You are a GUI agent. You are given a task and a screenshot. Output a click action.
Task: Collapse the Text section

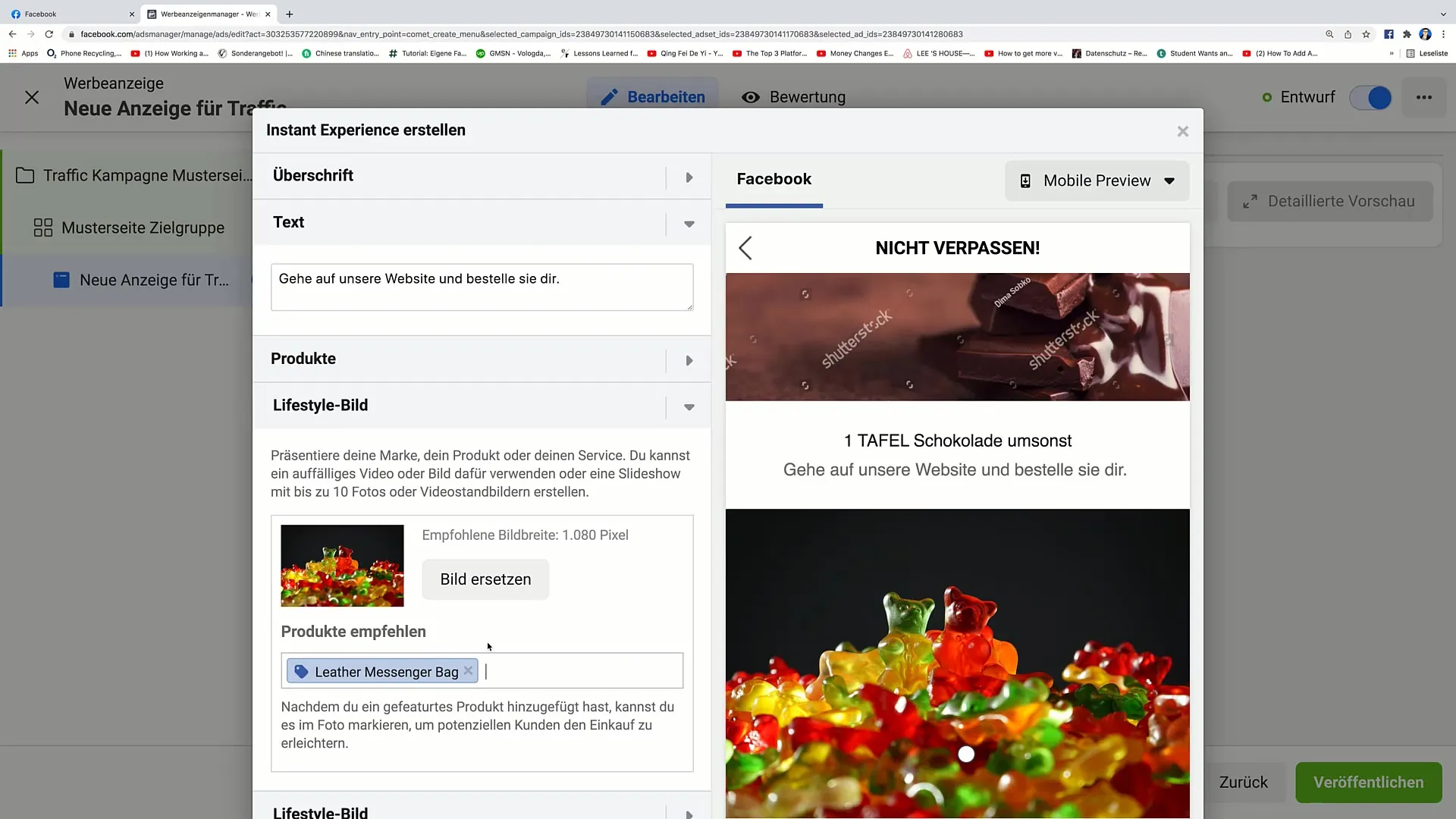(689, 224)
